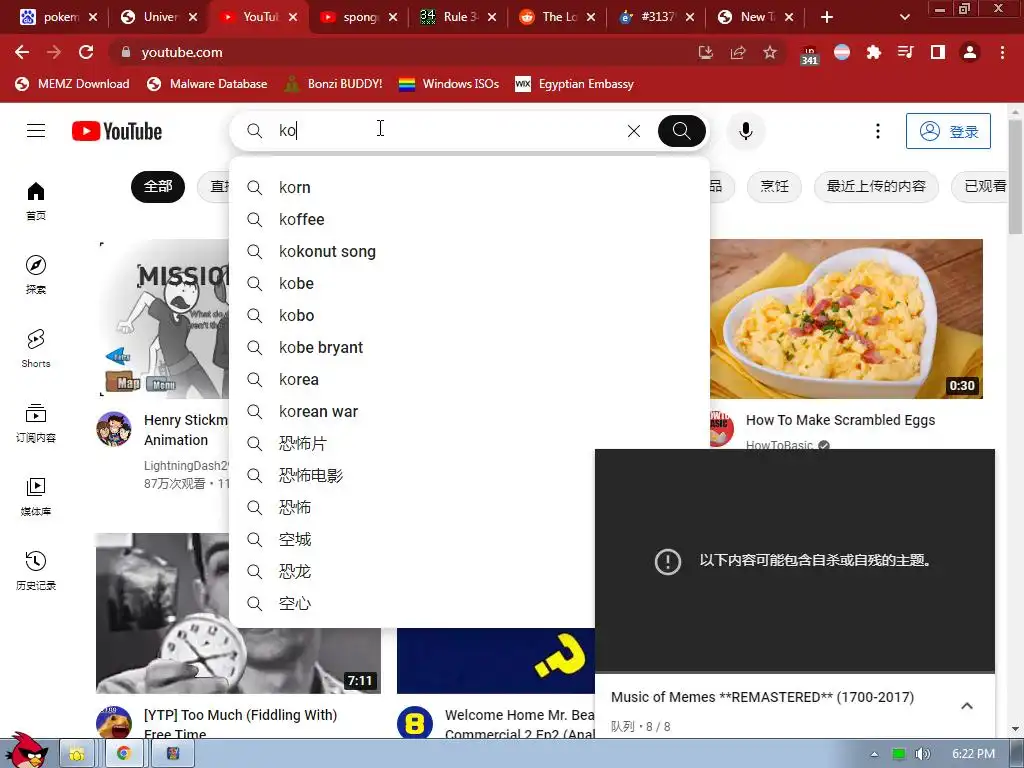Viewport: 1024px width, 768px height.
Task: Open 'Music of Memes **REMASTERED**' miniplayer title
Action: 762,697
